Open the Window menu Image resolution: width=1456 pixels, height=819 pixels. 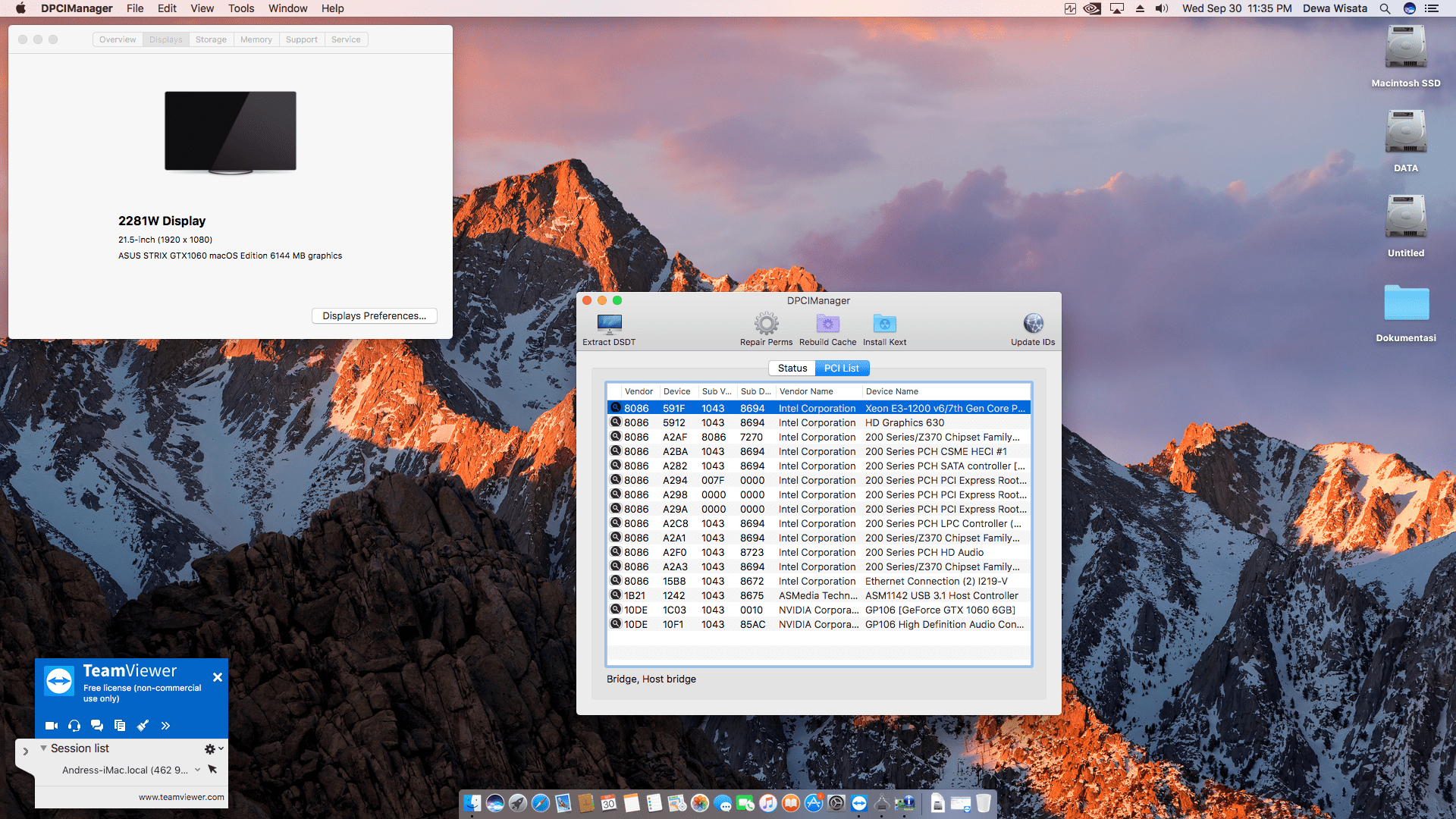287,8
